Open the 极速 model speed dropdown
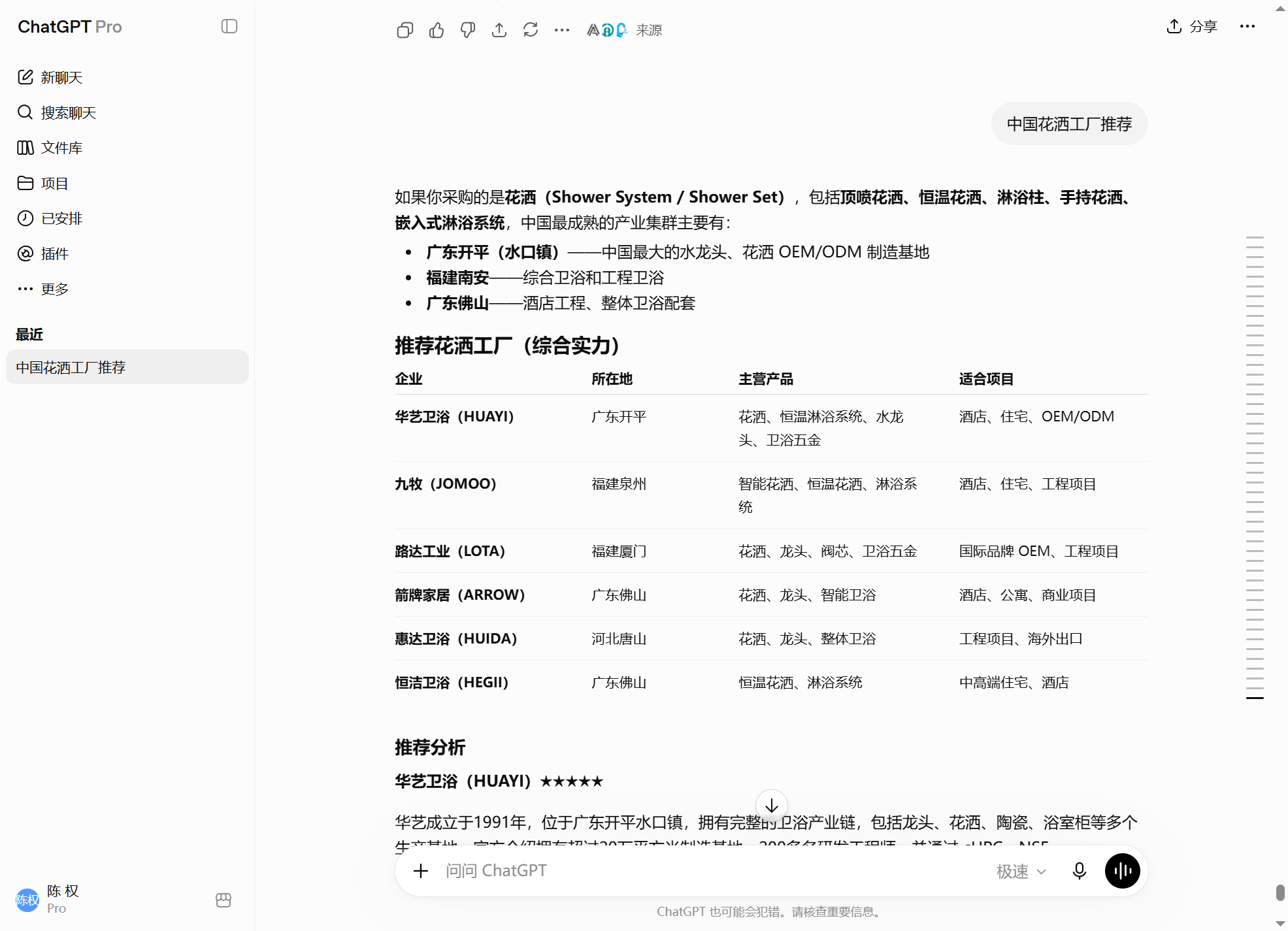 [1021, 871]
